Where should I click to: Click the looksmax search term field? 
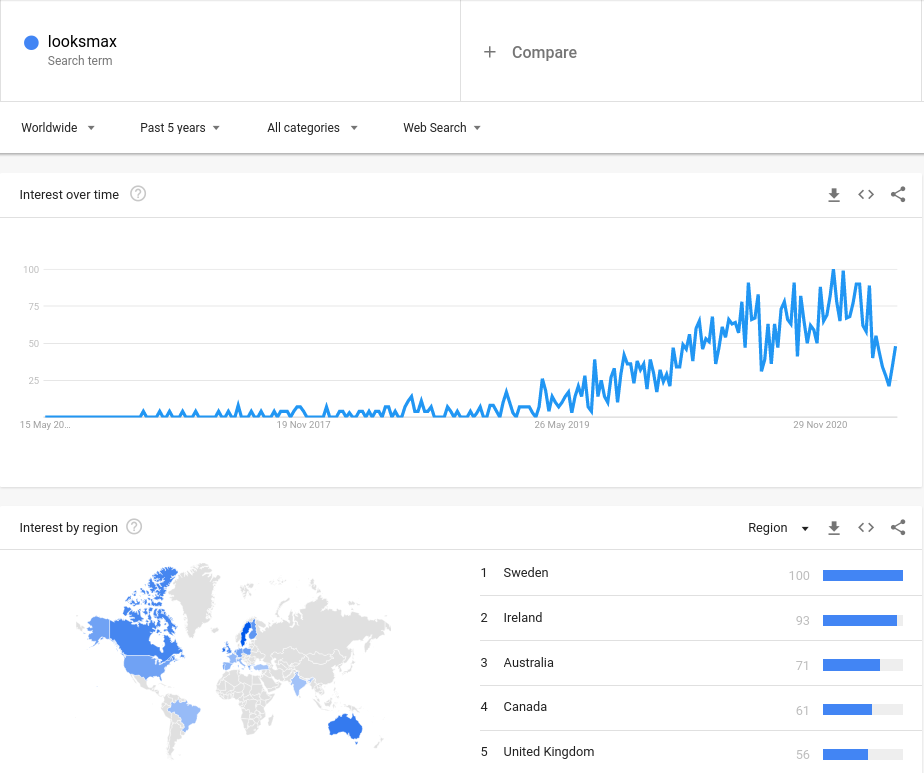82,42
